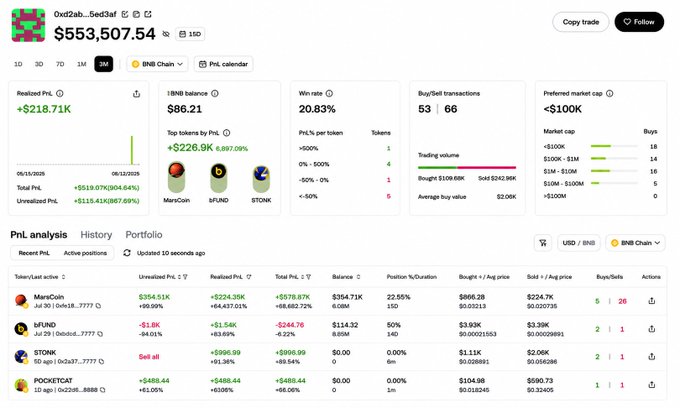Screen dimensions: 680x408
Task: Open the PnL calendar
Action: tap(223, 64)
